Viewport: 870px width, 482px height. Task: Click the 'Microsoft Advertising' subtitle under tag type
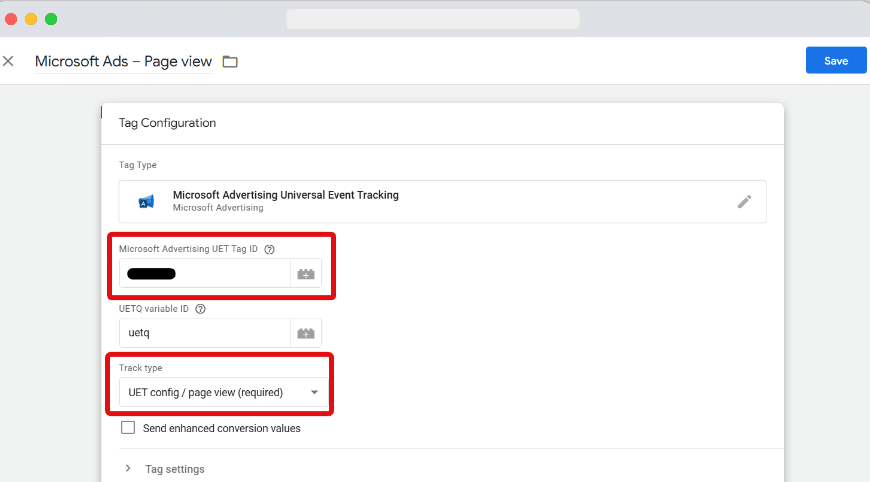218,208
